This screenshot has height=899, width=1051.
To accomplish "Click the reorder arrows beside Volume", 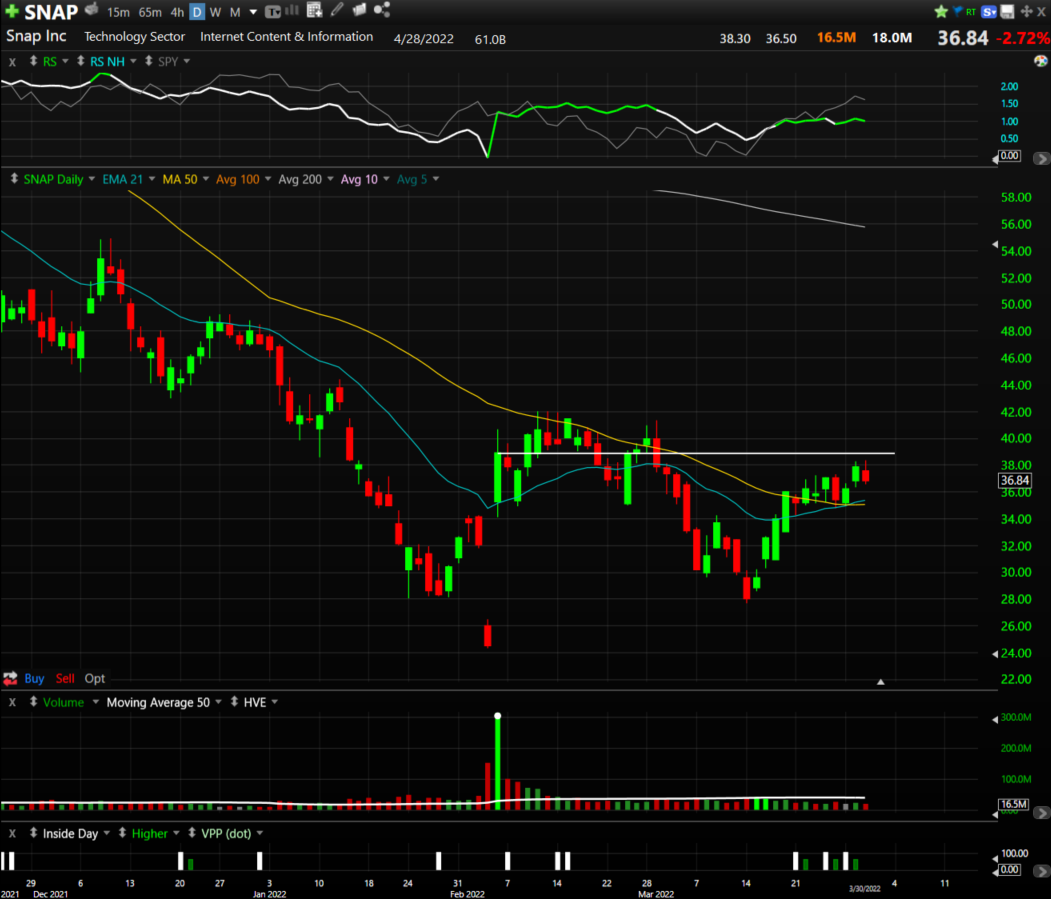I will [33, 702].
